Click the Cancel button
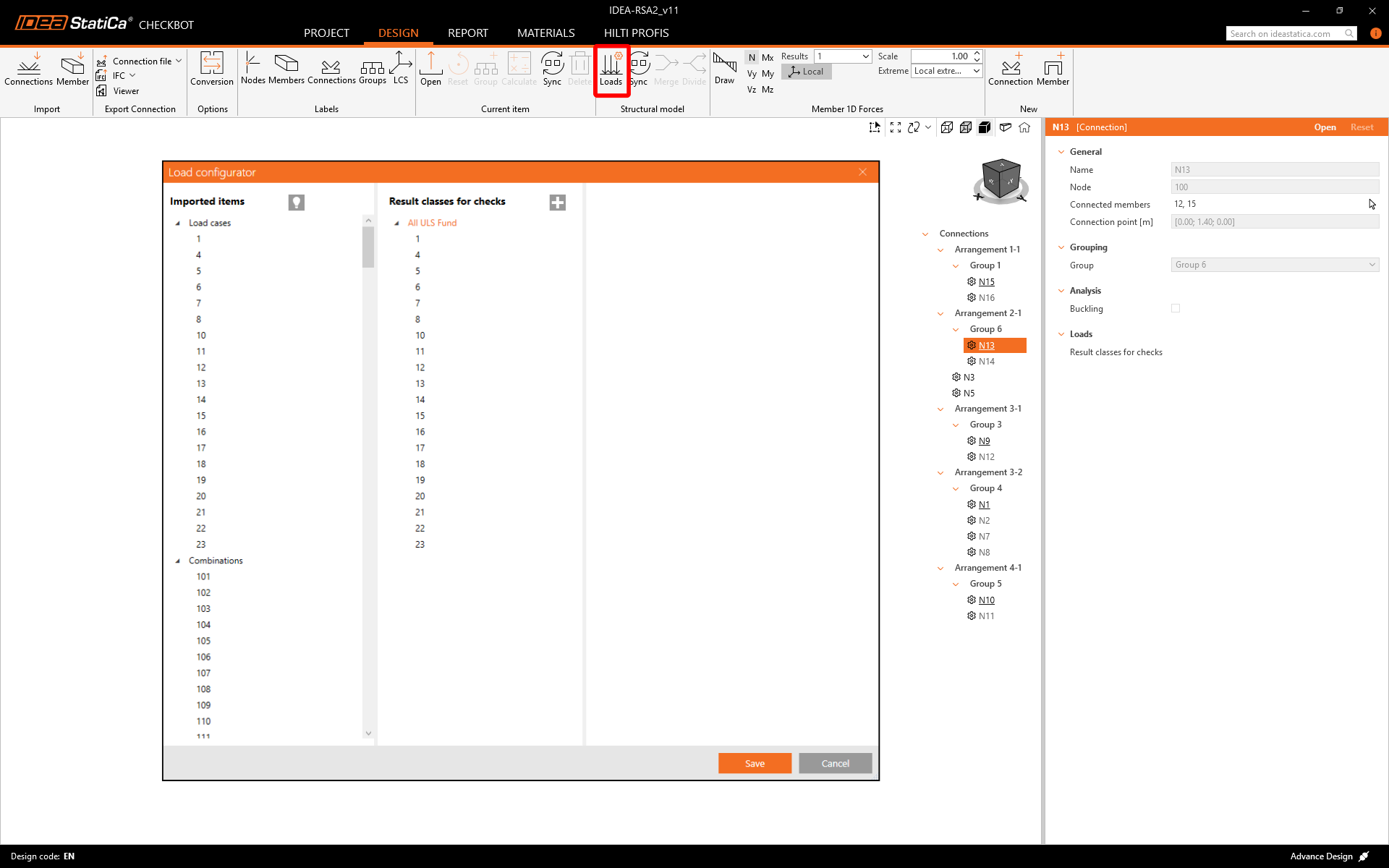 click(x=835, y=763)
